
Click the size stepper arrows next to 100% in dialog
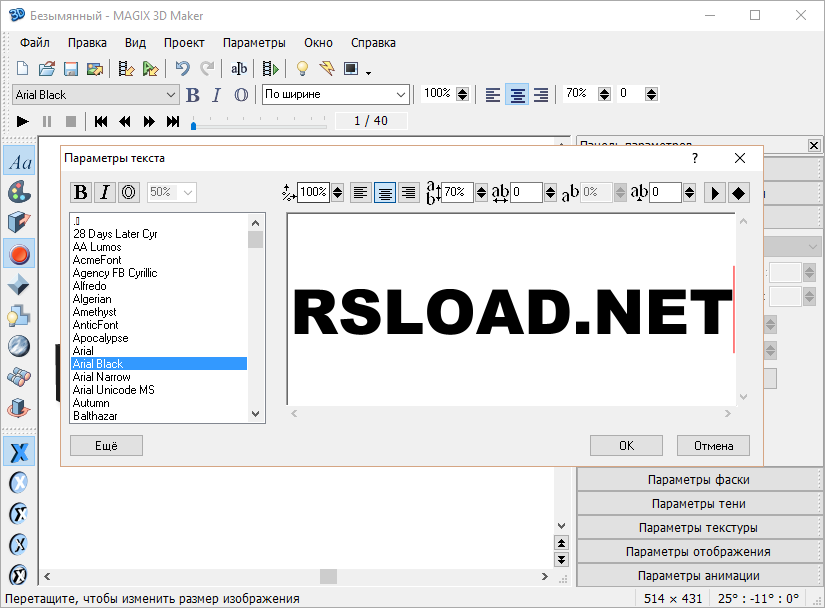point(337,192)
